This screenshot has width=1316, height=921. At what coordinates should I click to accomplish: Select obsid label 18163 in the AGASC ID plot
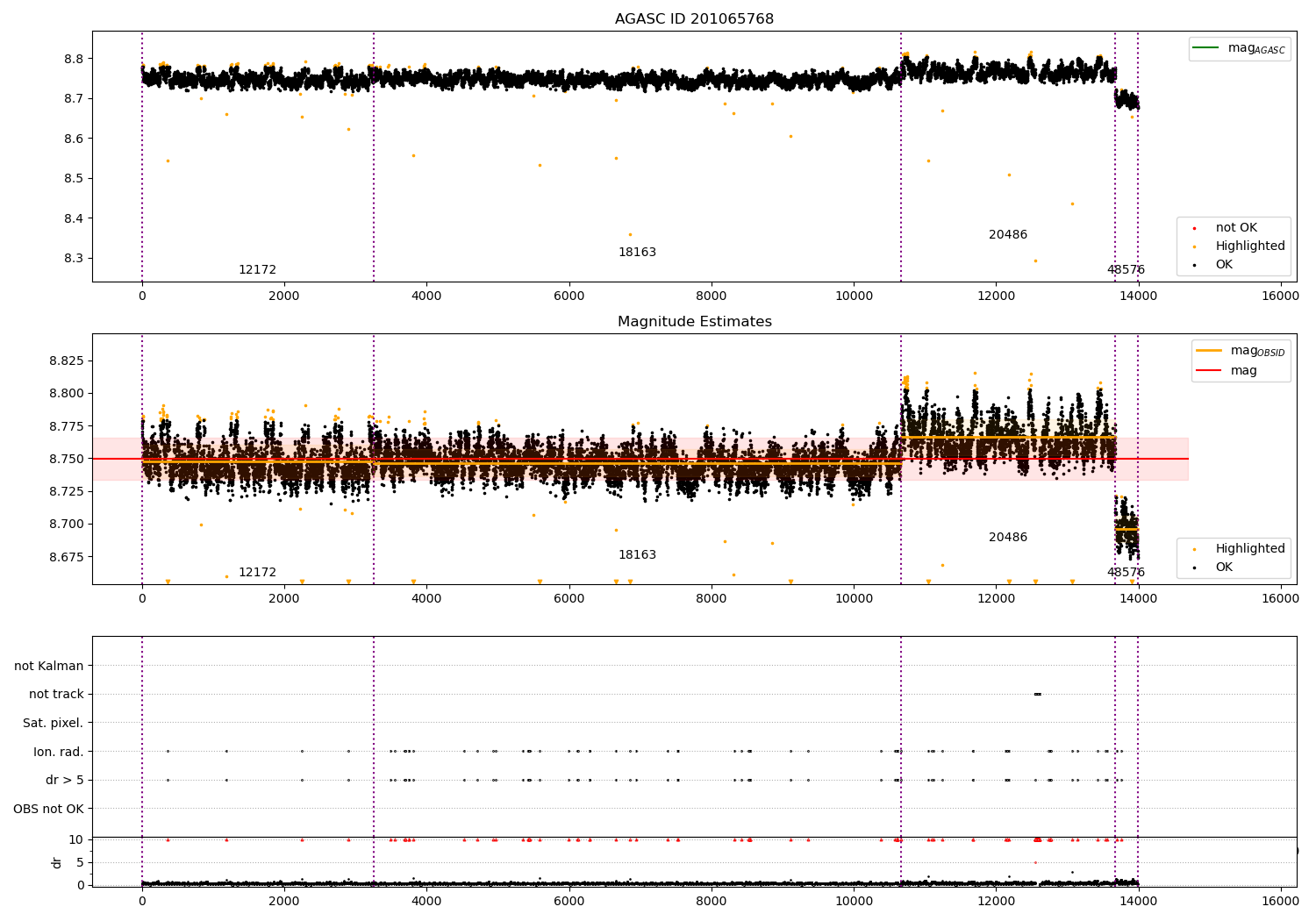click(x=637, y=252)
